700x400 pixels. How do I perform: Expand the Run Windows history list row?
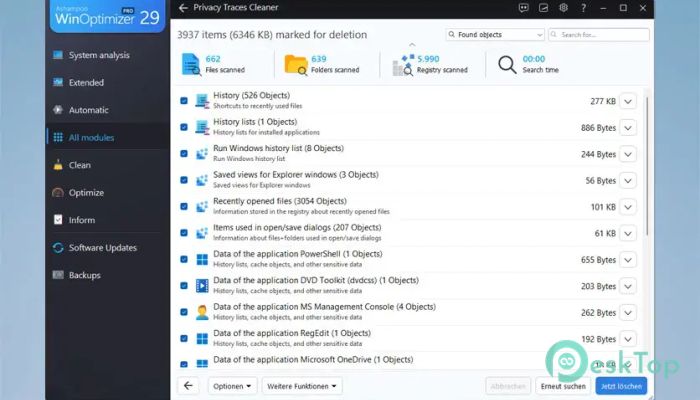tap(628, 154)
